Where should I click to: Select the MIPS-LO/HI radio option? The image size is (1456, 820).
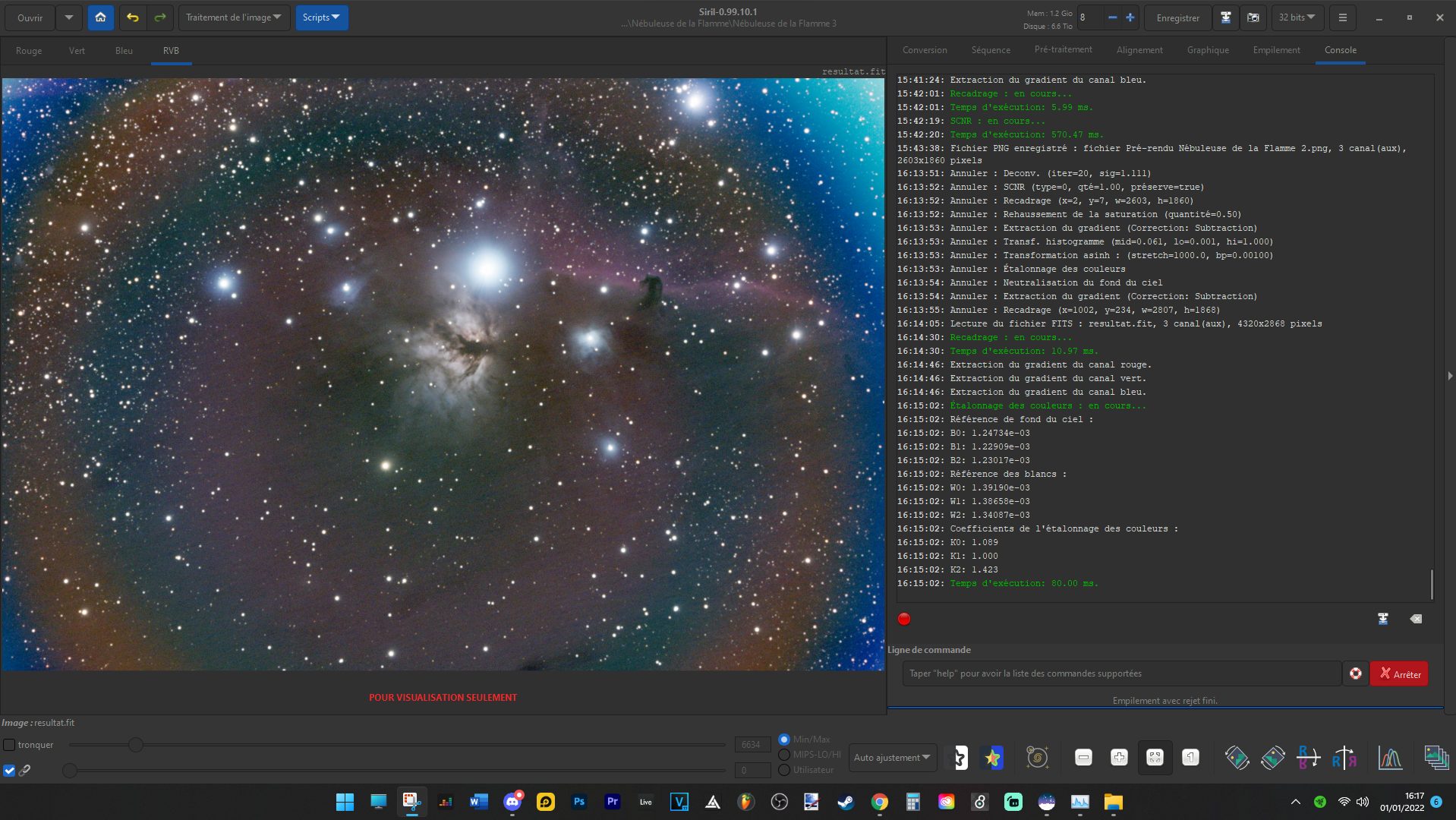click(x=784, y=755)
